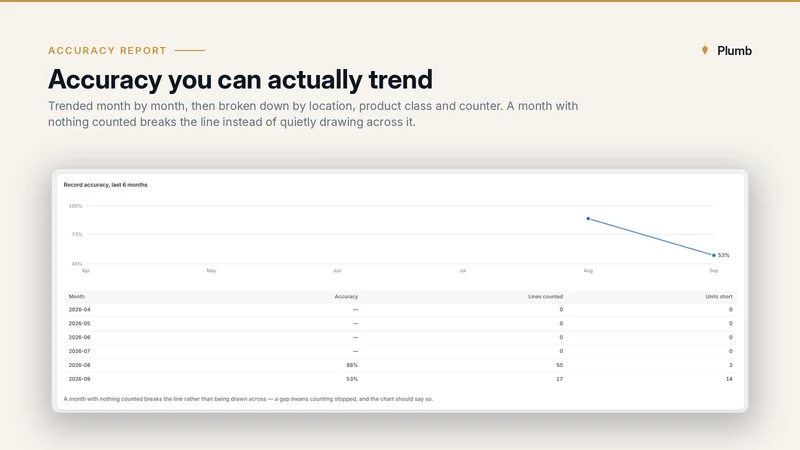Screen dimensions: 800x450
Task: Click the Units short column header
Action: coord(719,296)
